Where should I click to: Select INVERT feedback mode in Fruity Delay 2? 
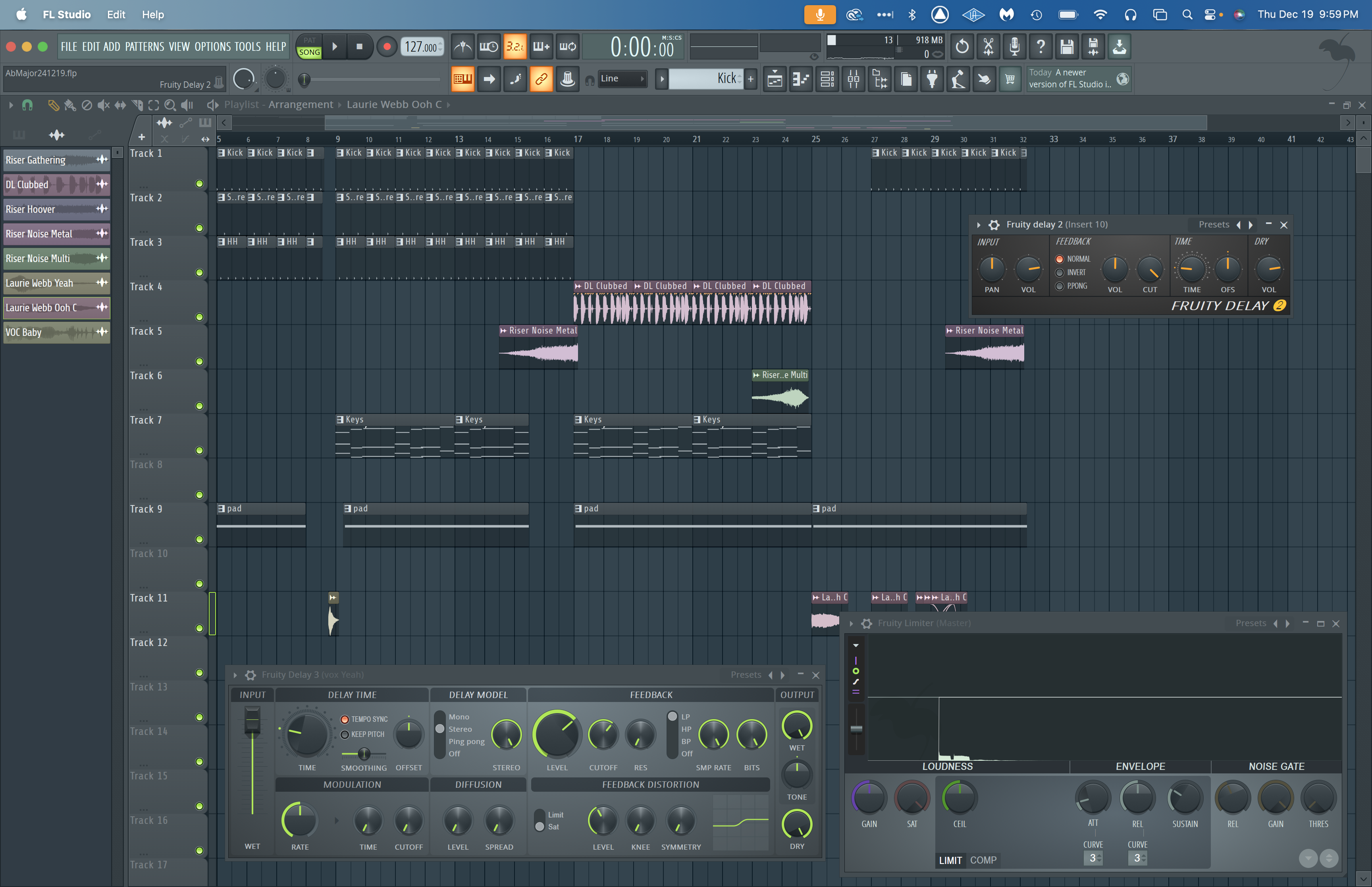pyautogui.click(x=1060, y=272)
